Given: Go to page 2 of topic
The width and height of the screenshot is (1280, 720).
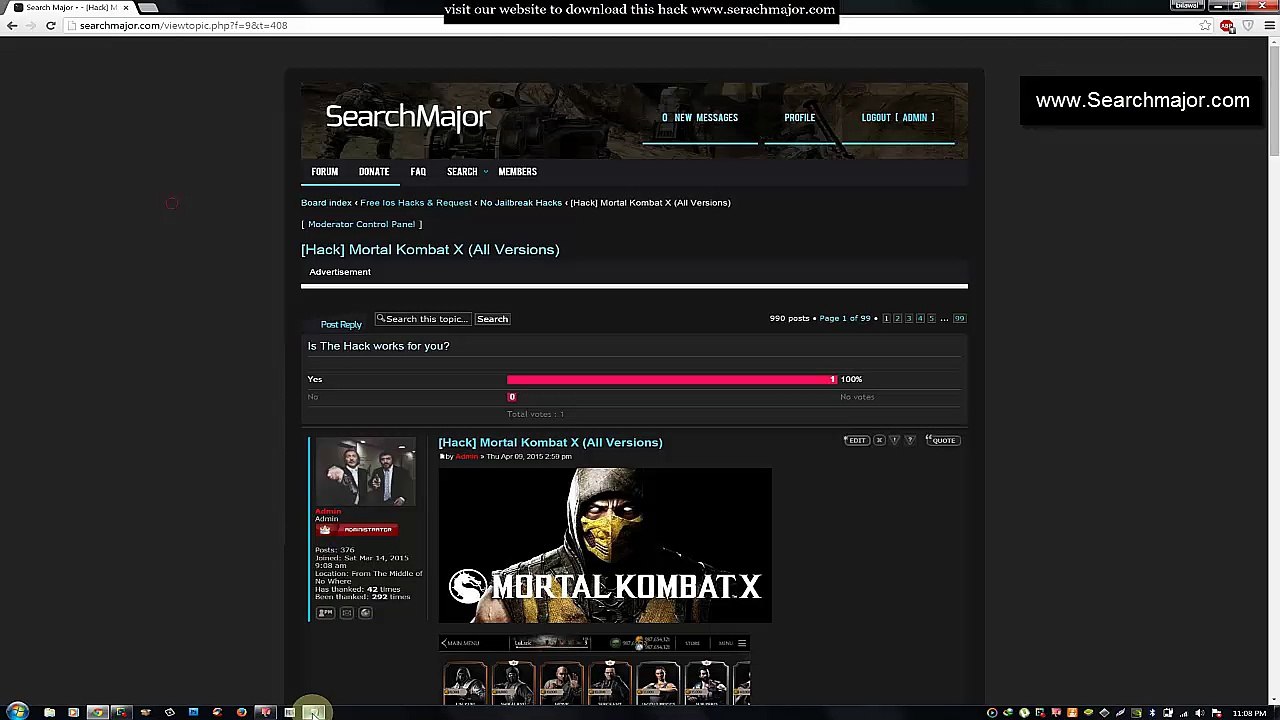Looking at the screenshot, I should point(897,319).
